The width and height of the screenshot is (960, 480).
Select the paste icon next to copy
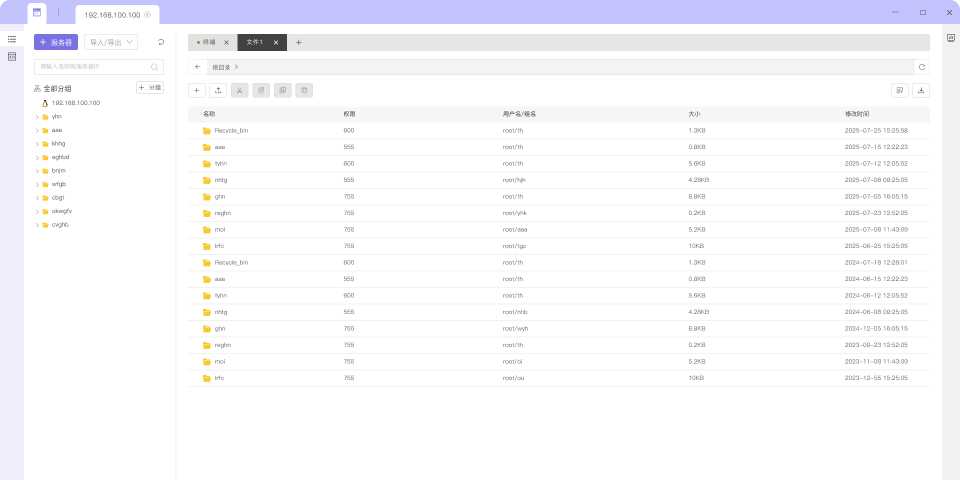282,91
